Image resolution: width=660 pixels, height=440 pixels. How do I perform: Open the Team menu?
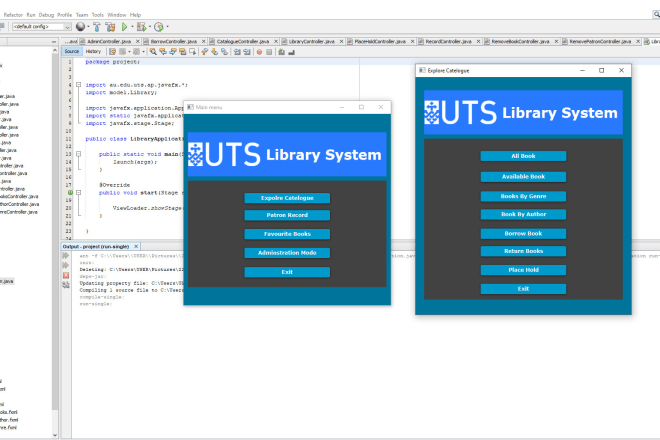pos(82,15)
